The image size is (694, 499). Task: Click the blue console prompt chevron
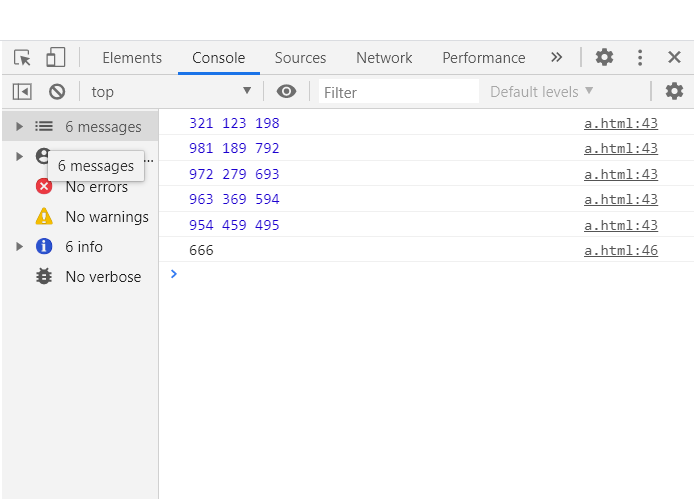(174, 274)
